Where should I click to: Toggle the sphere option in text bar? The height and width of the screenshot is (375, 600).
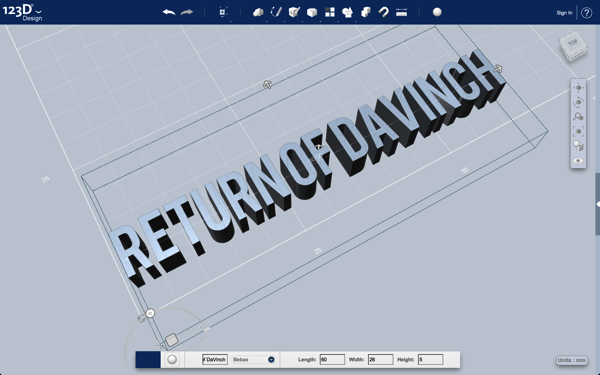[172, 360]
